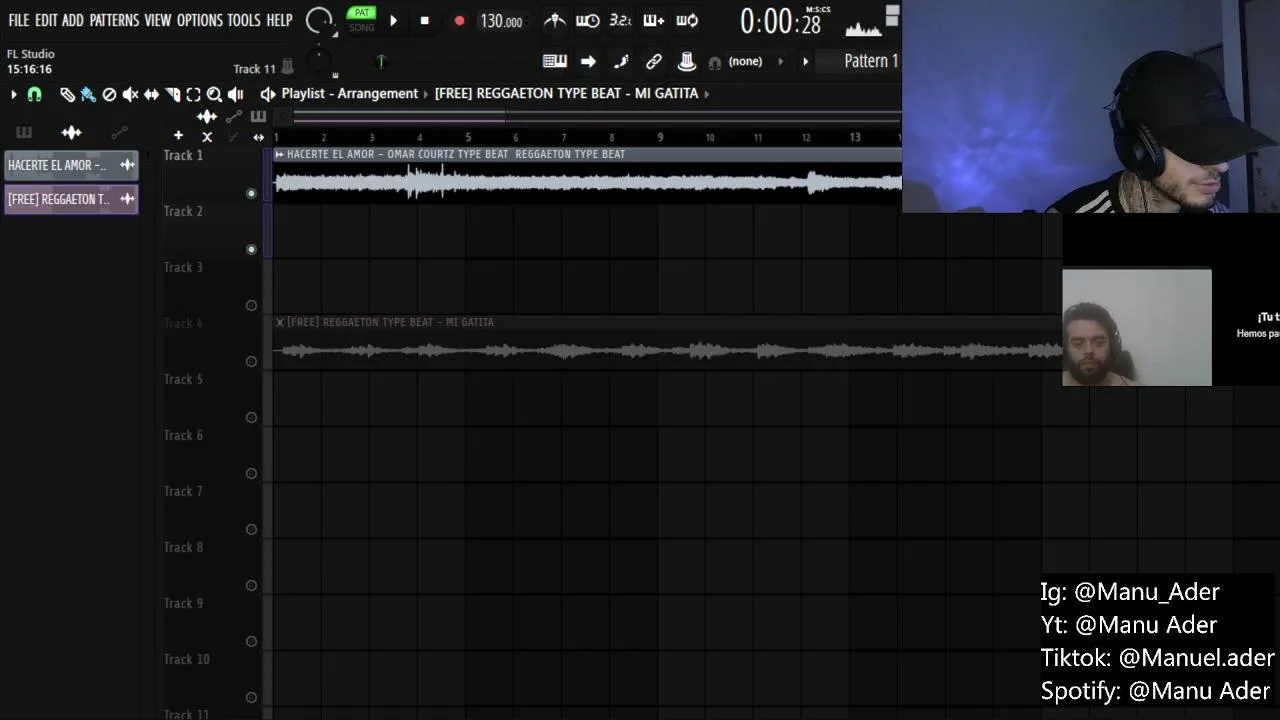Open the ADD menu
This screenshot has height=720, width=1280.
[73, 20]
